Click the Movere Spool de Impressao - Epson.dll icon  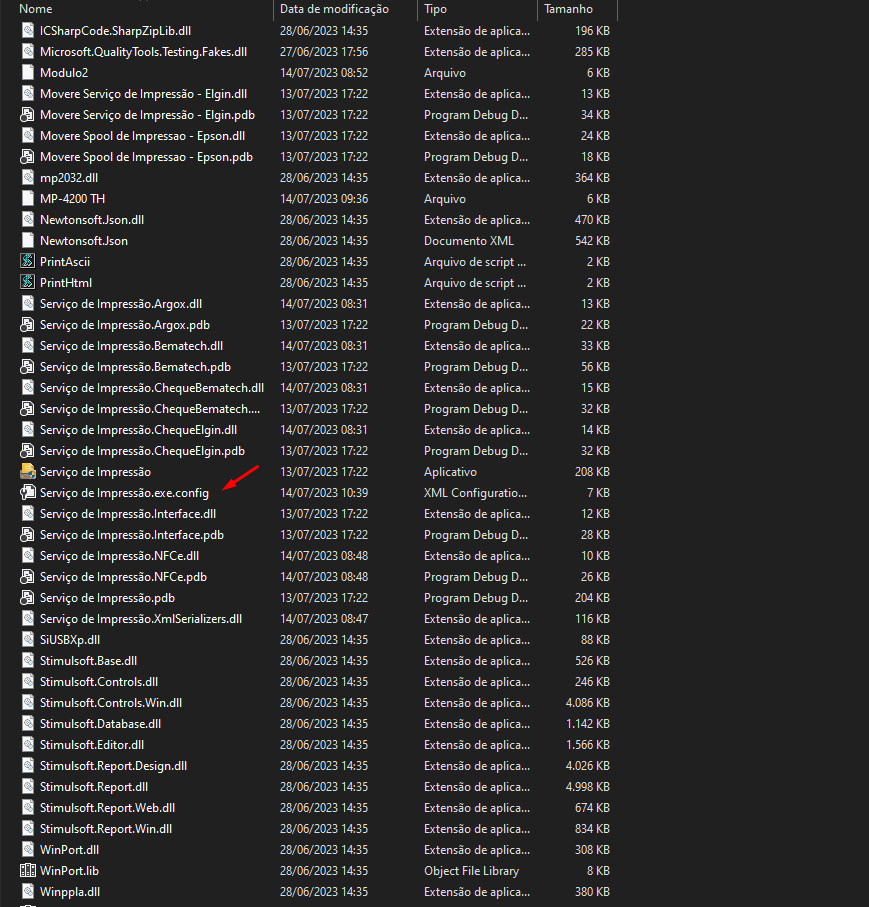coord(27,135)
